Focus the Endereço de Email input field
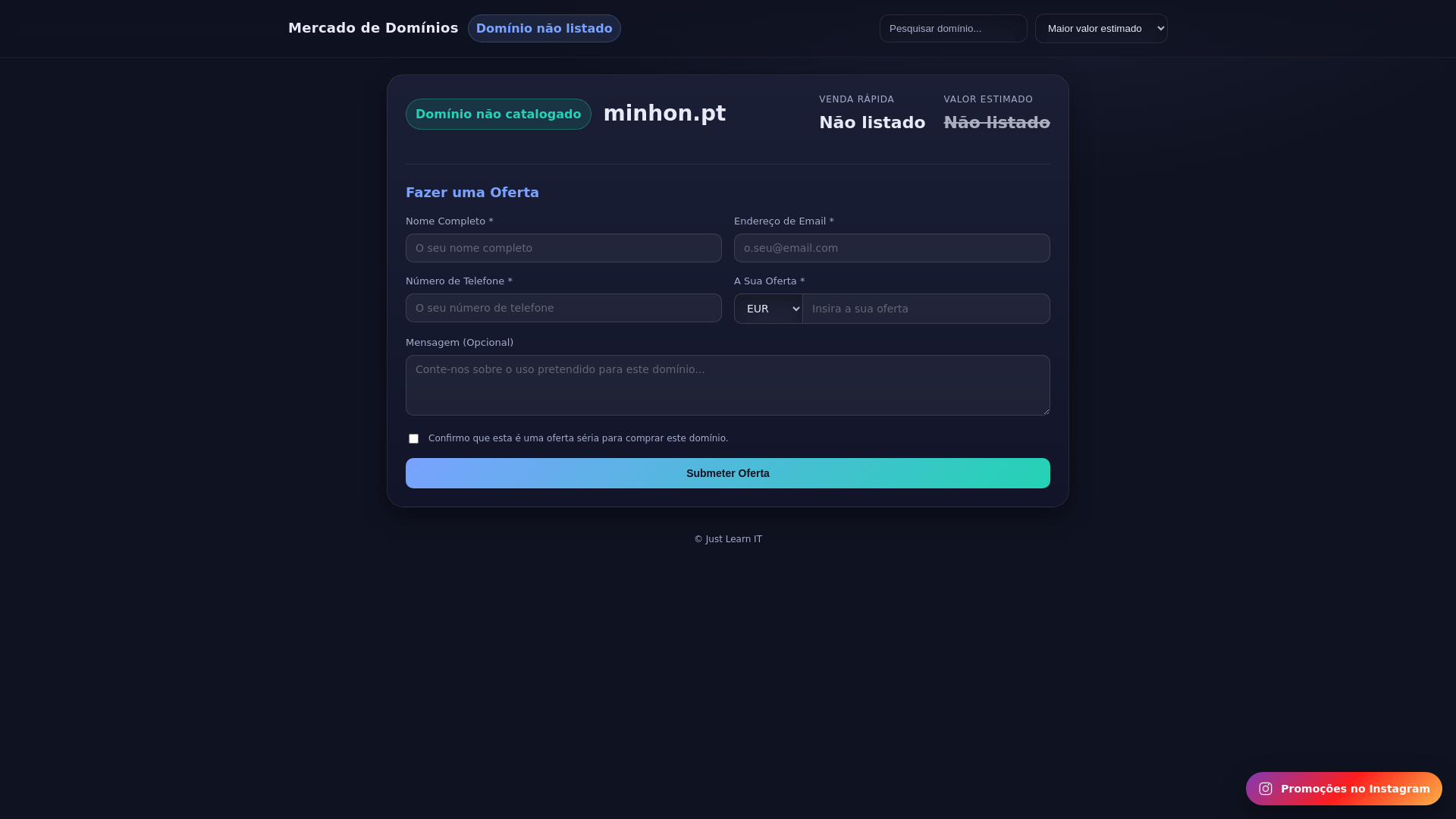The width and height of the screenshot is (1456, 819). (x=892, y=248)
